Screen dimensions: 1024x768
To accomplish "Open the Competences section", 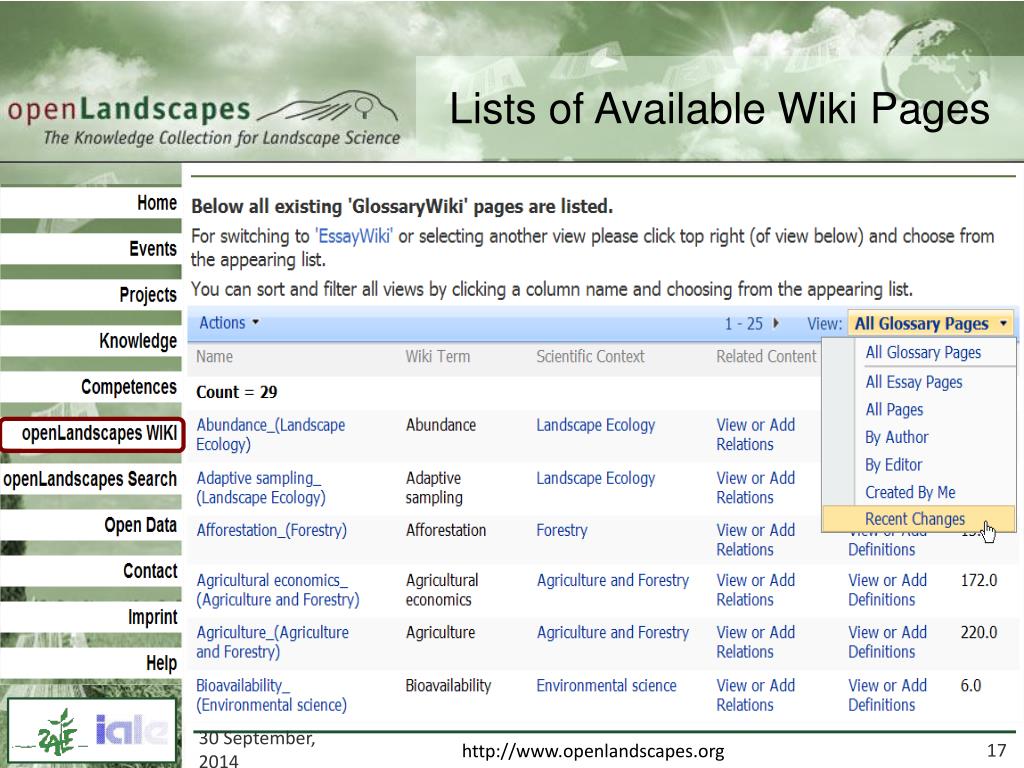I will click(129, 387).
